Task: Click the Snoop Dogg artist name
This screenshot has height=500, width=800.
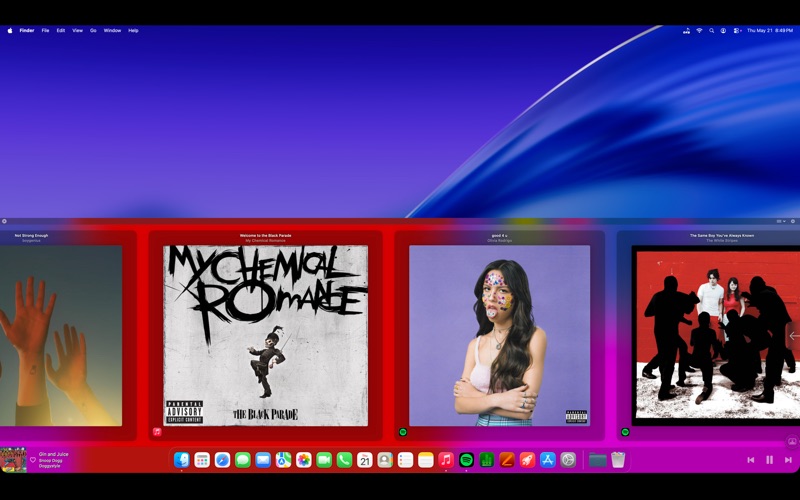Action: [x=51, y=460]
